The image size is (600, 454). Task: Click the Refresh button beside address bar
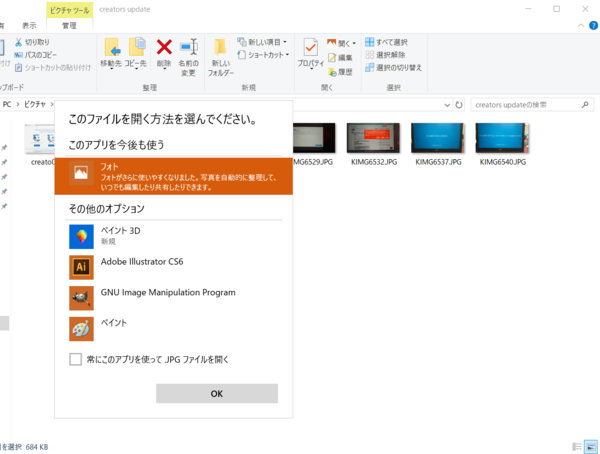click(459, 105)
